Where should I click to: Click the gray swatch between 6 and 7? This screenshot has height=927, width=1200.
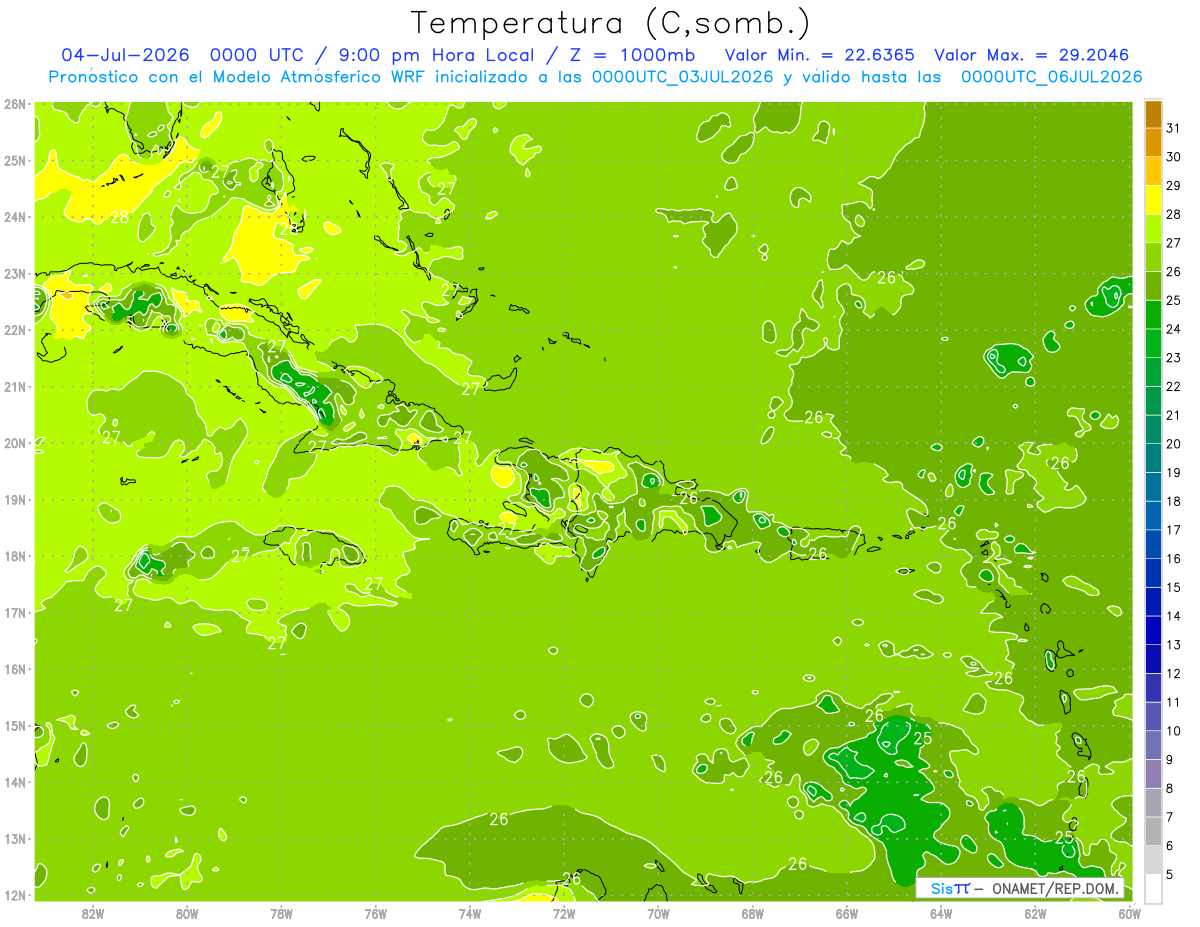[x=1153, y=831]
